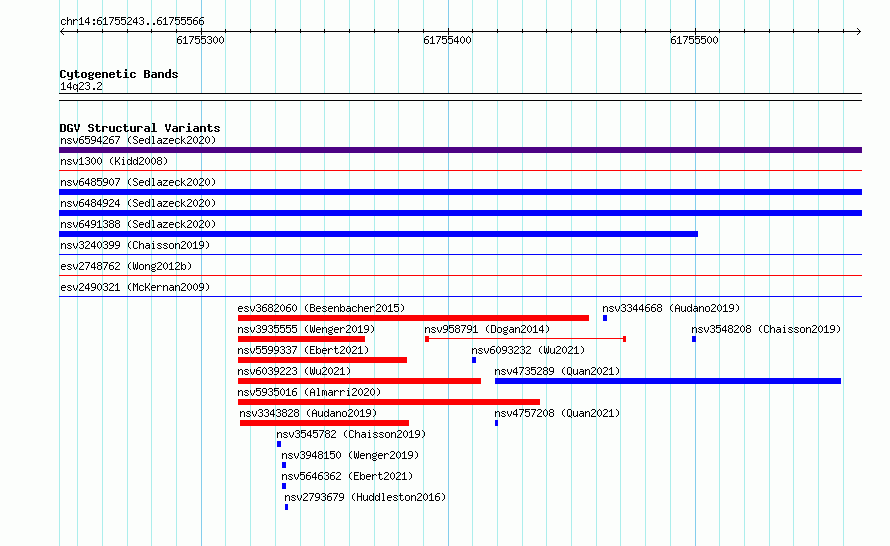
Task: Click the nsv2793679 (Huddleston2016) label
Action: 365,497
